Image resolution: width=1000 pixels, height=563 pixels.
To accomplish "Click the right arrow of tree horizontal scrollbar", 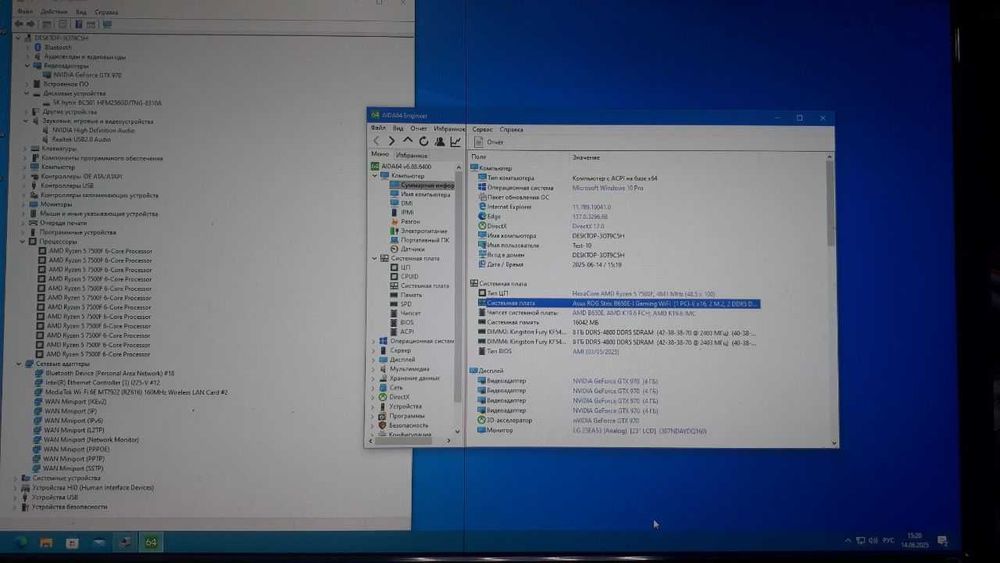I will (449, 441).
